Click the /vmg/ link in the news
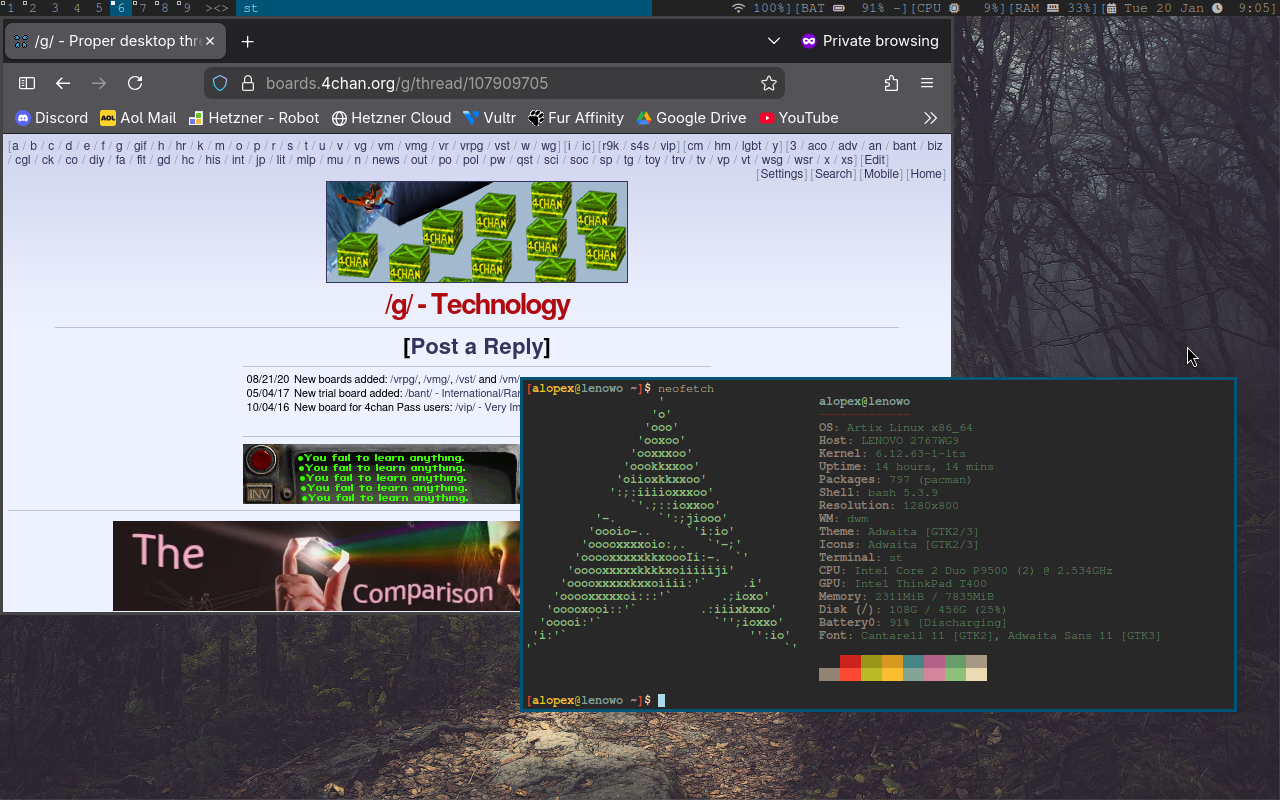The image size is (1280, 800). pos(435,380)
